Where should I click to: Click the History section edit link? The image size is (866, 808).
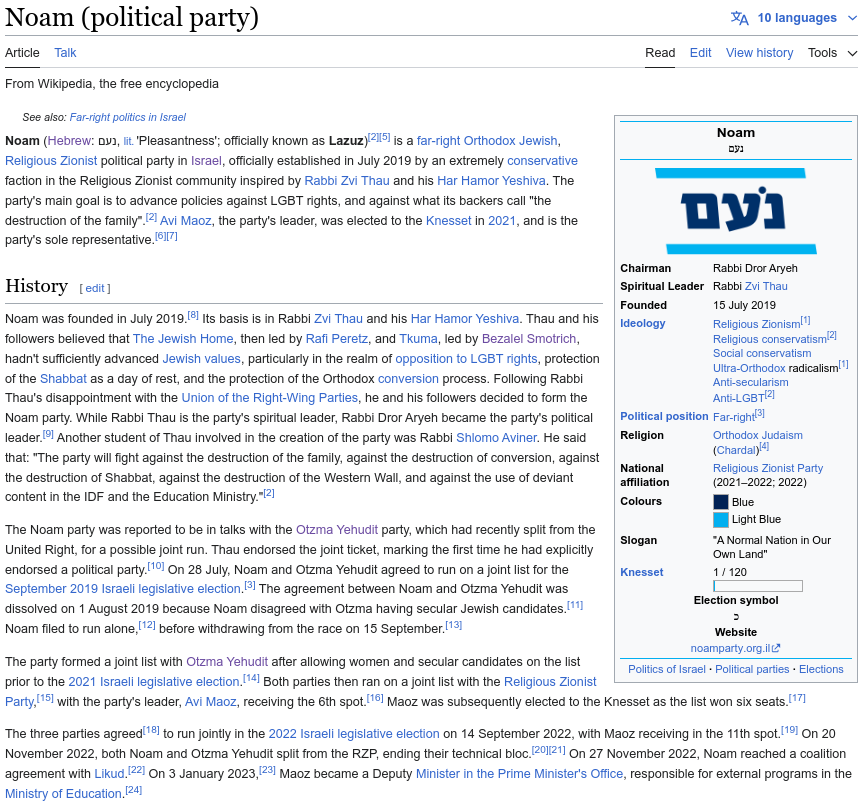(x=95, y=288)
